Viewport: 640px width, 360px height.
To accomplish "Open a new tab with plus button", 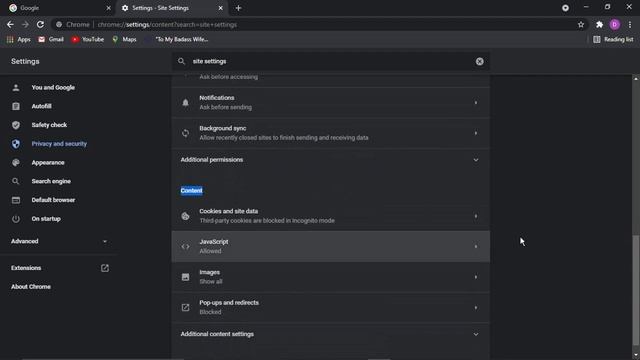I will (x=238, y=8).
